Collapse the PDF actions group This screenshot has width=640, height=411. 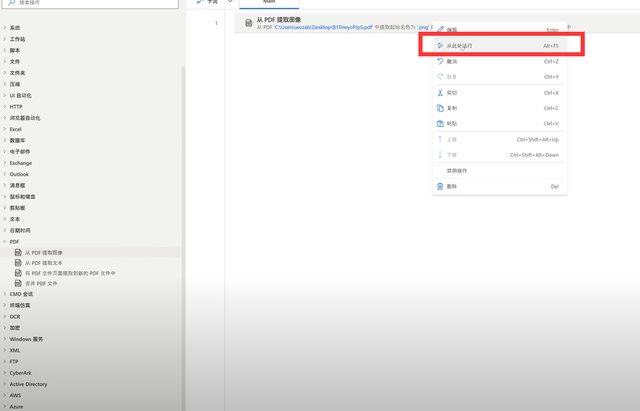click(5, 242)
